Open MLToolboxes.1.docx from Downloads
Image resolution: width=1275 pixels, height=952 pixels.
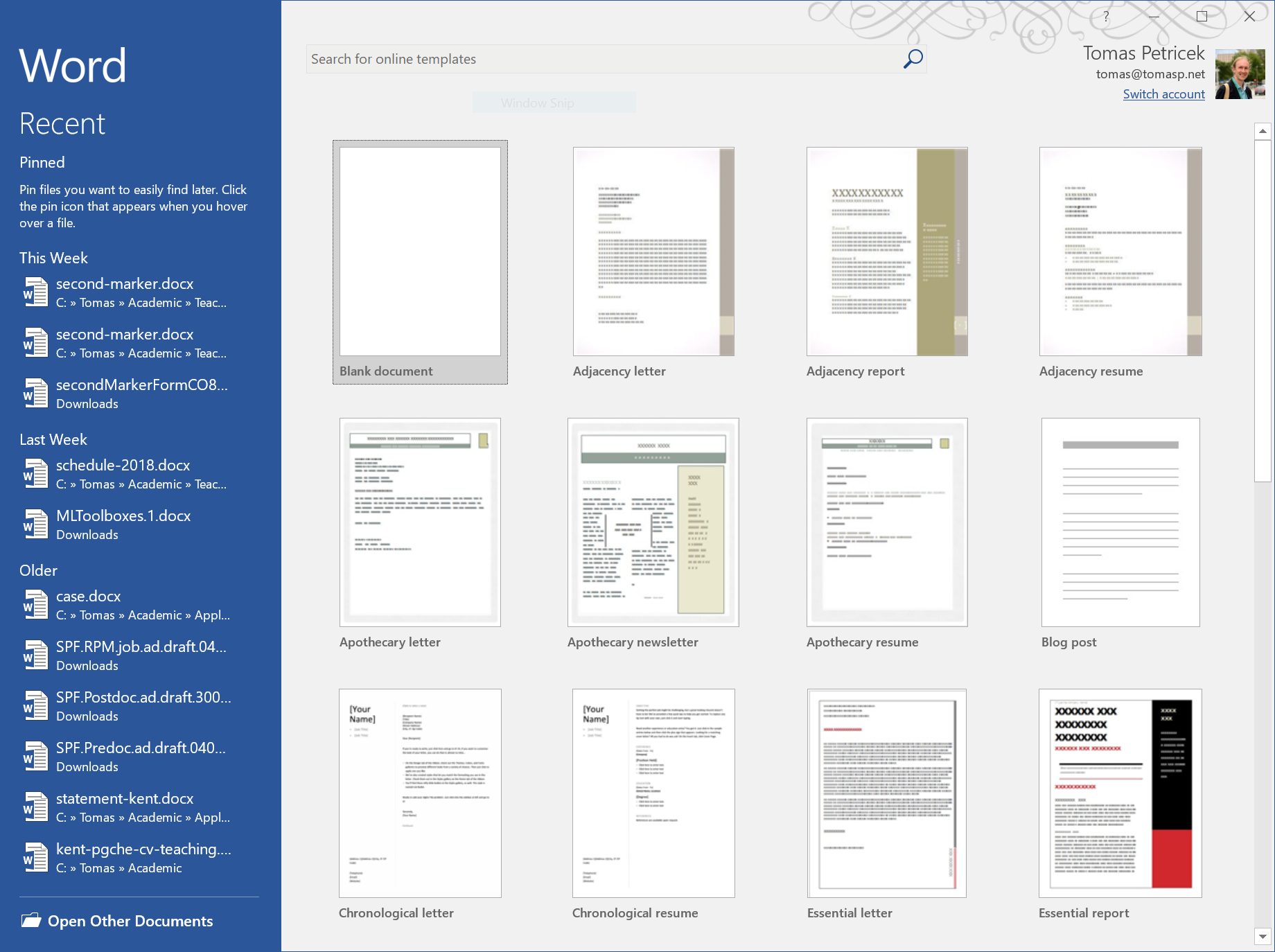point(141,525)
